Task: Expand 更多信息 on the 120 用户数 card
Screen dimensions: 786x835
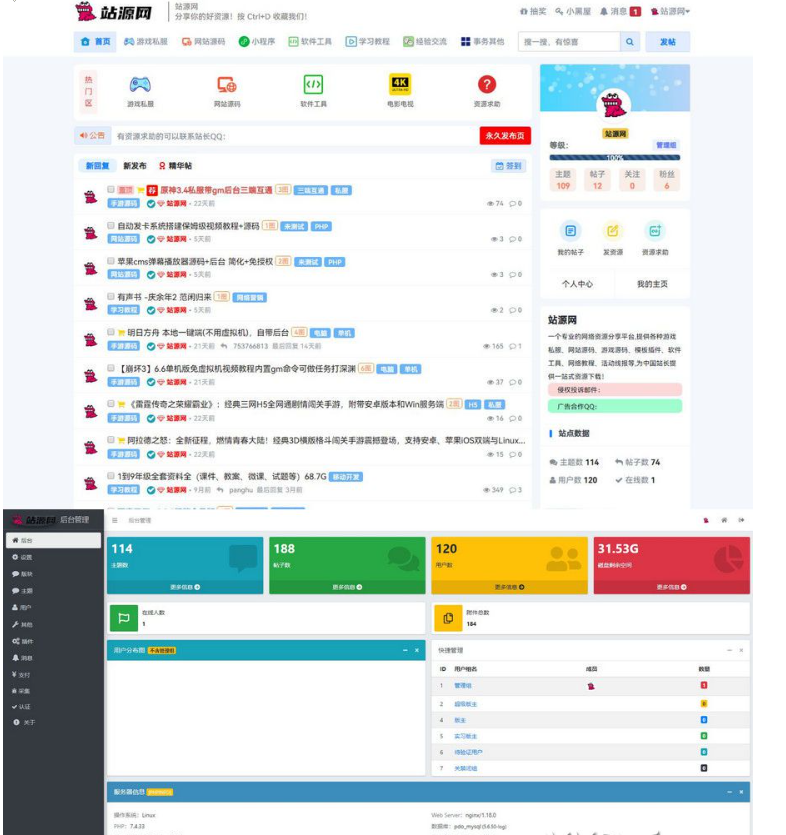Action: [x=509, y=587]
